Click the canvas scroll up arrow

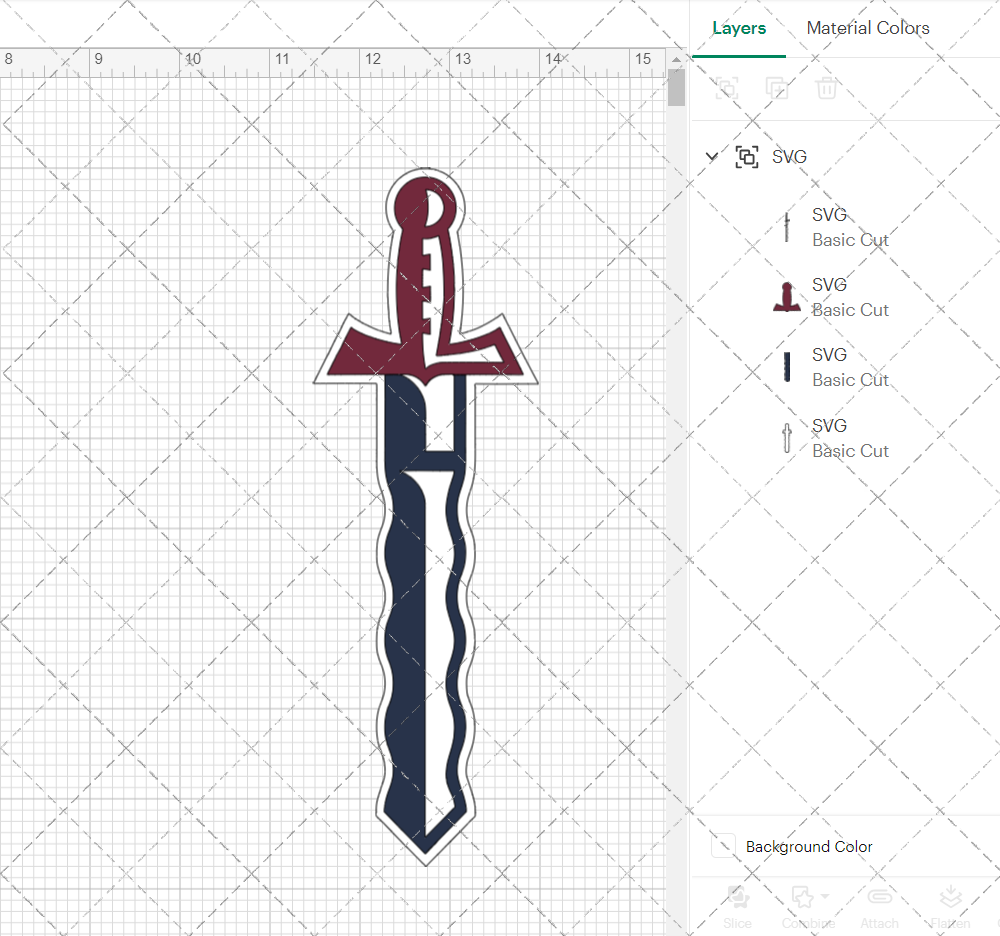676,59
